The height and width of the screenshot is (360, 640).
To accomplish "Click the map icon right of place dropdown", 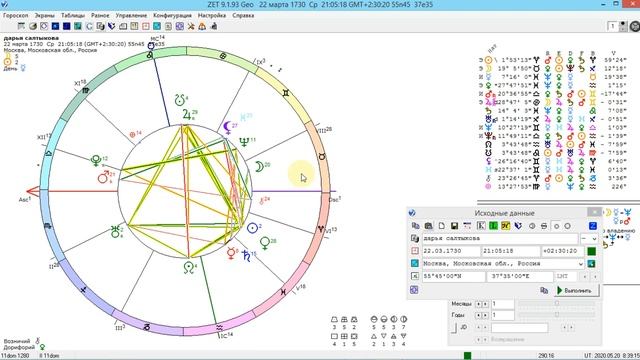I will click(591, 264).
